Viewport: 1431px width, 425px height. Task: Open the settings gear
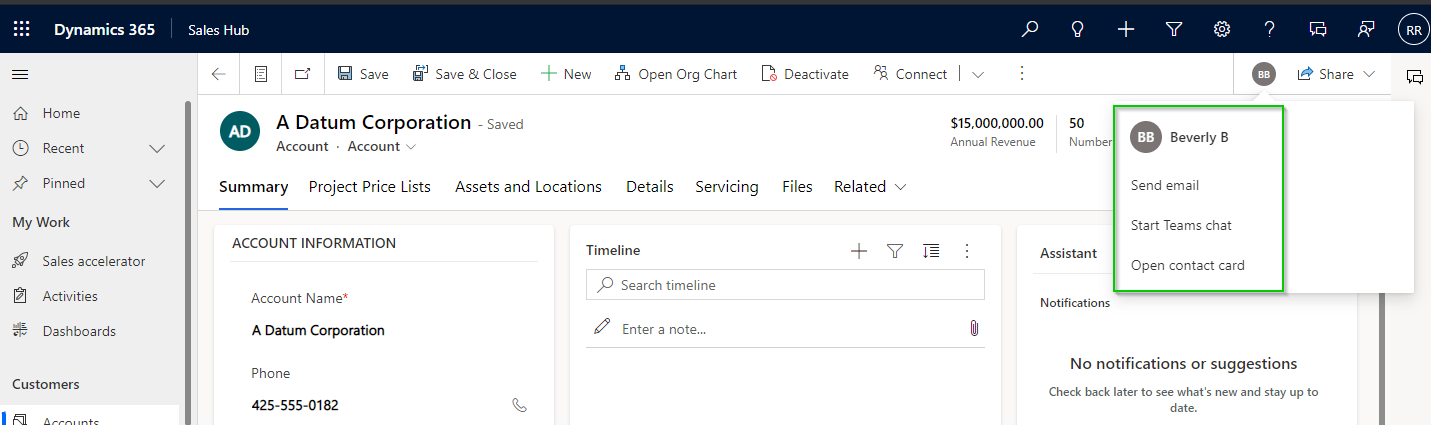click(x=1222, y=29)
